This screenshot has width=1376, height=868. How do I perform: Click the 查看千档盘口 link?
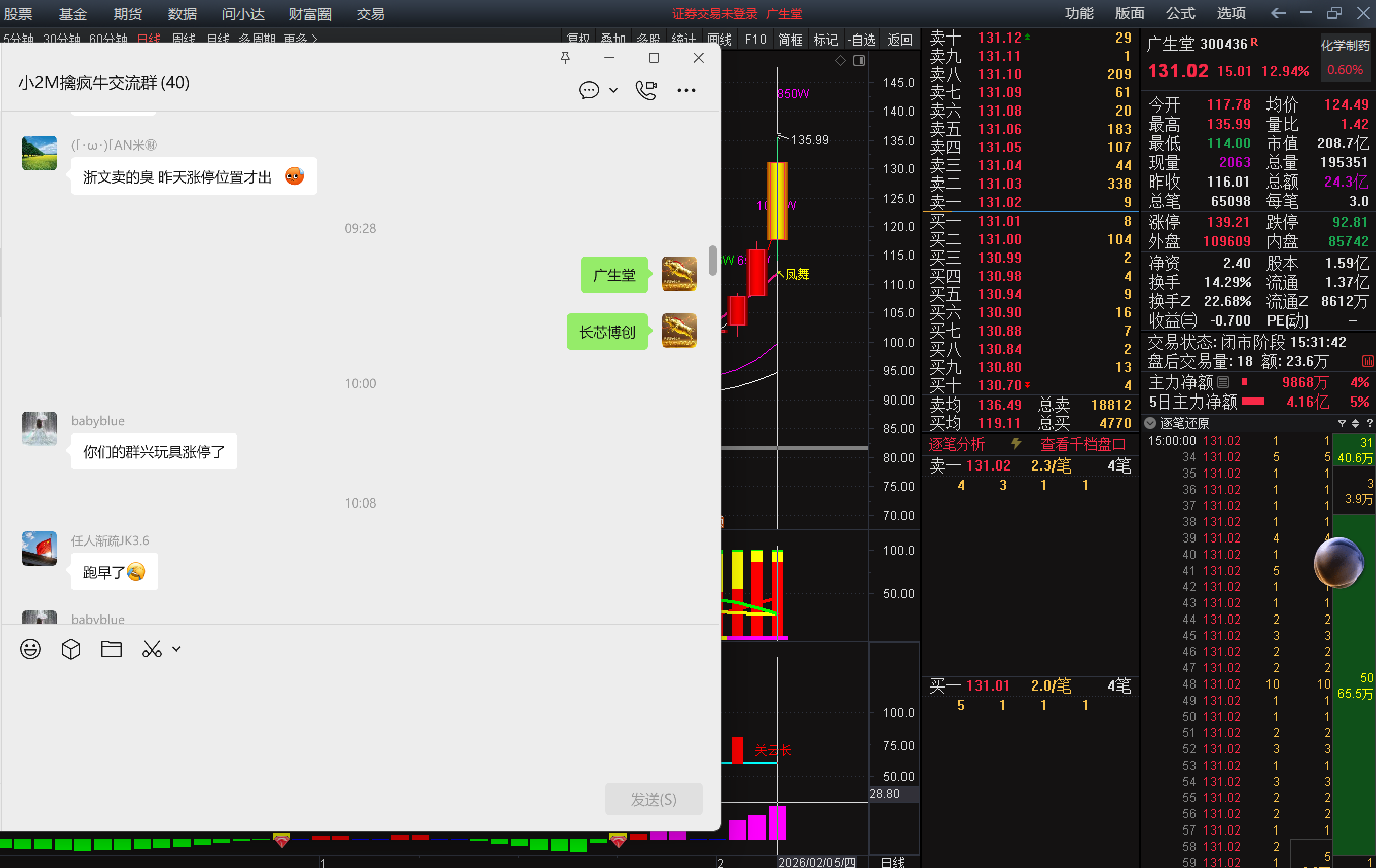[x=1082, y=444]
